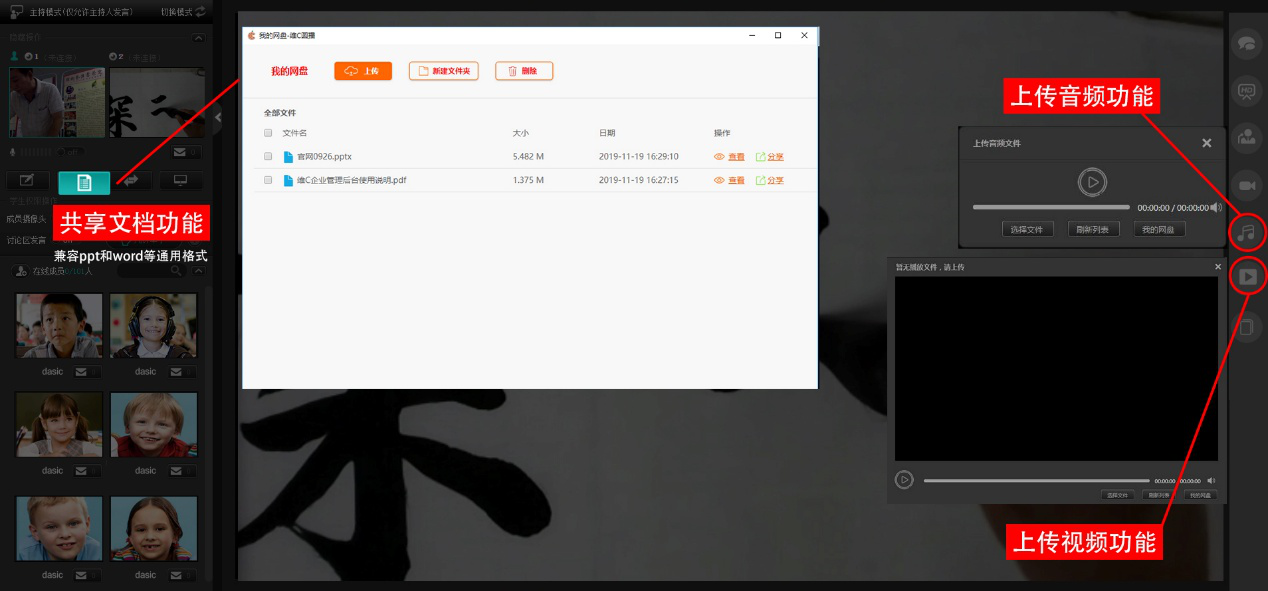Check the box for 官网0926.pptx

coord(268,156)
